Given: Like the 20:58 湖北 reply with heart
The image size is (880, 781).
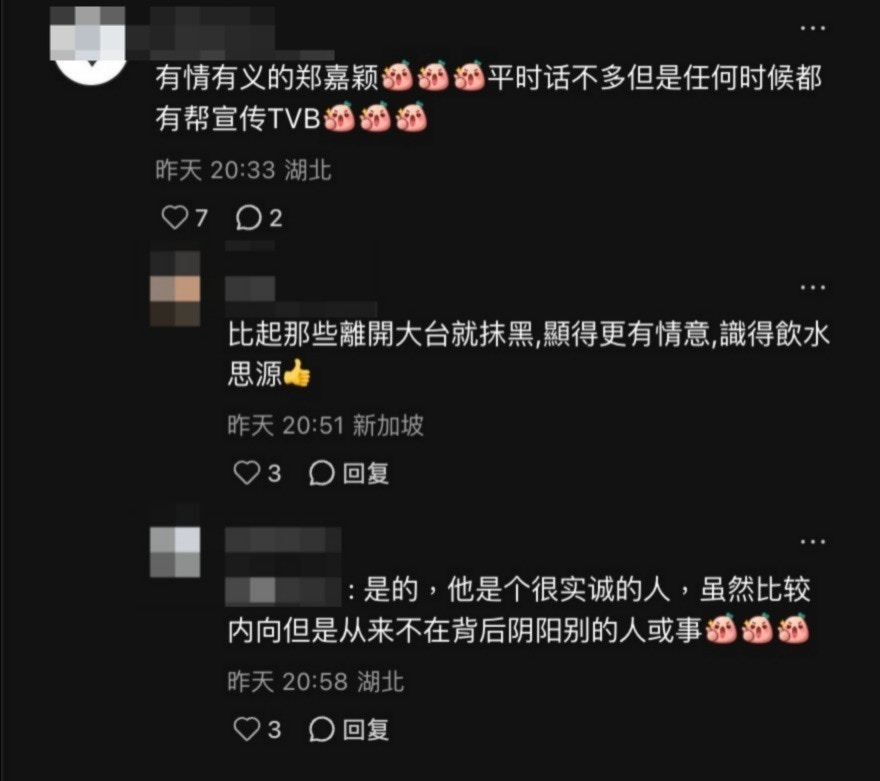Looking at the screenshot, I should [246, 729].
